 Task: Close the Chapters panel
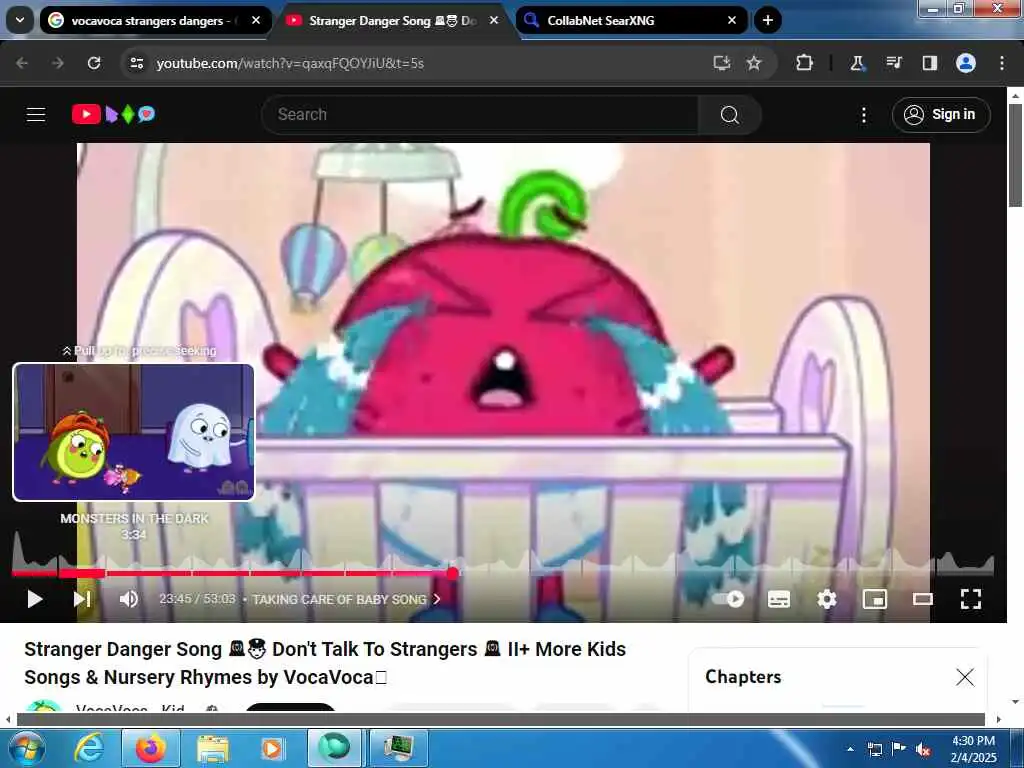[965, 677]
